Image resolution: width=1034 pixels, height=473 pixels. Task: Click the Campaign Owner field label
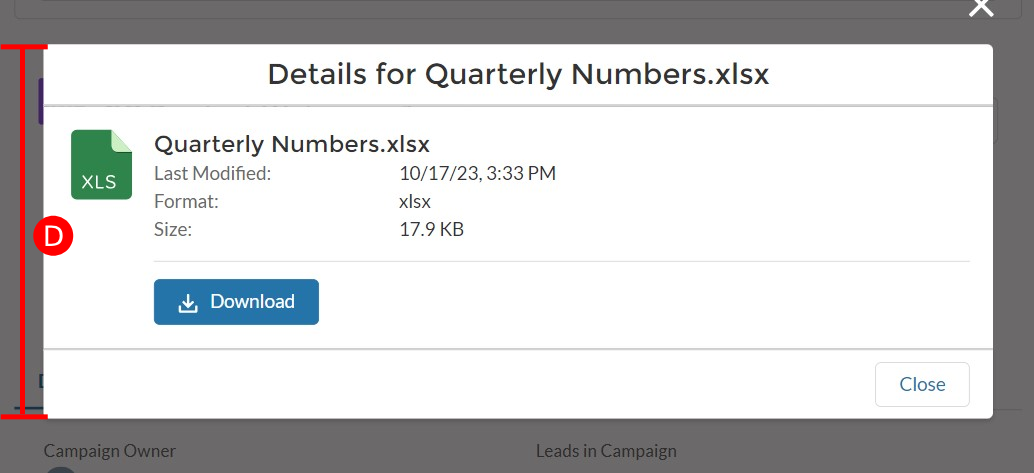(x=109, y=451)
